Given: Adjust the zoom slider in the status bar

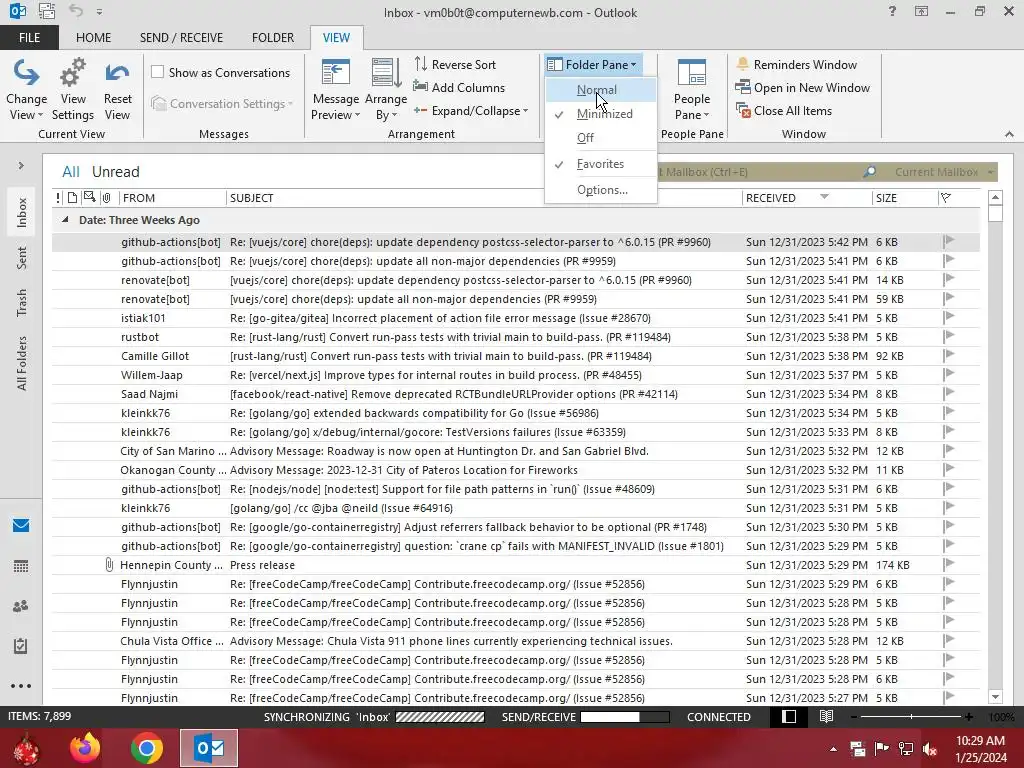Looking at the screenshot, I should (x=911, y=717).
